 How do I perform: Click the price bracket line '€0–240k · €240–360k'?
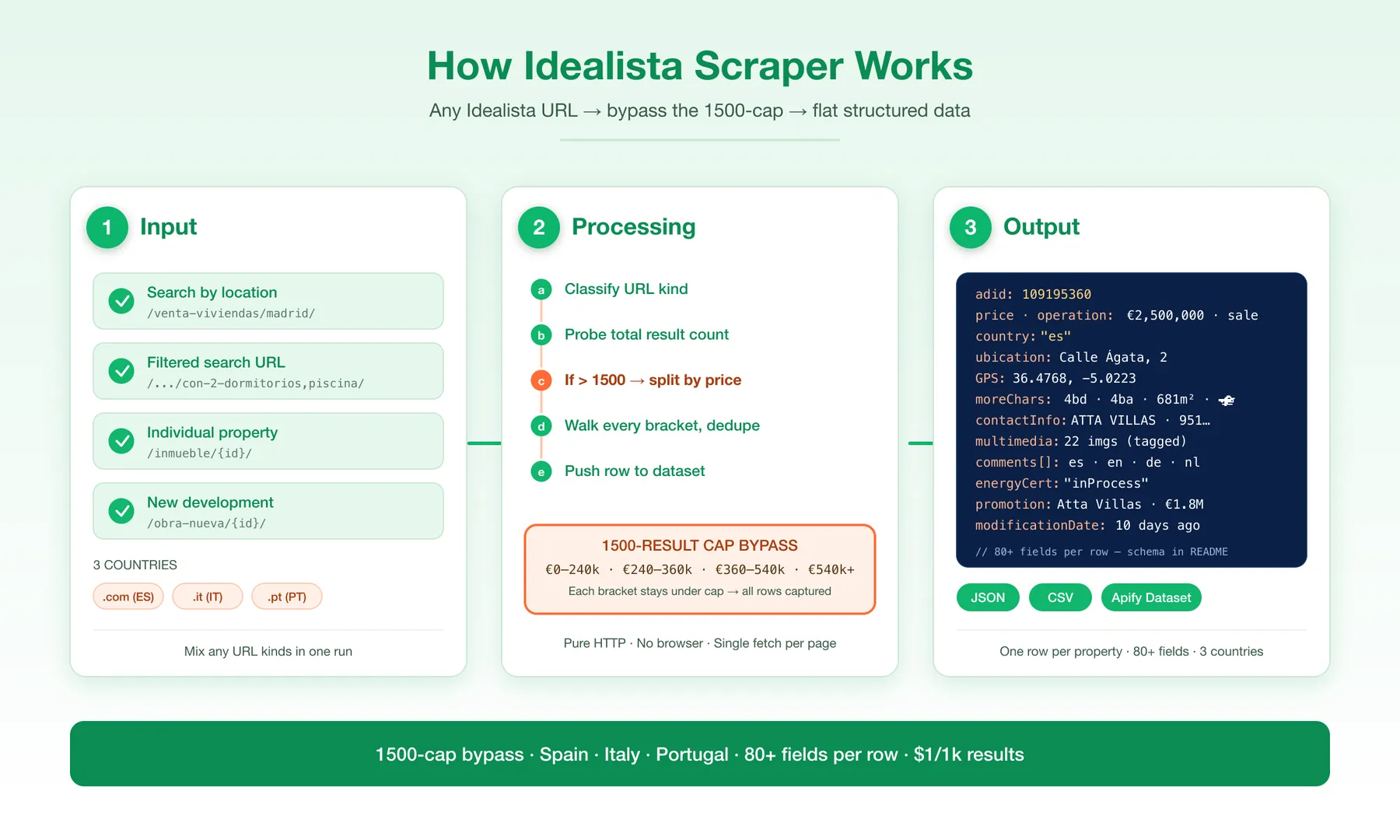(700, 569)
